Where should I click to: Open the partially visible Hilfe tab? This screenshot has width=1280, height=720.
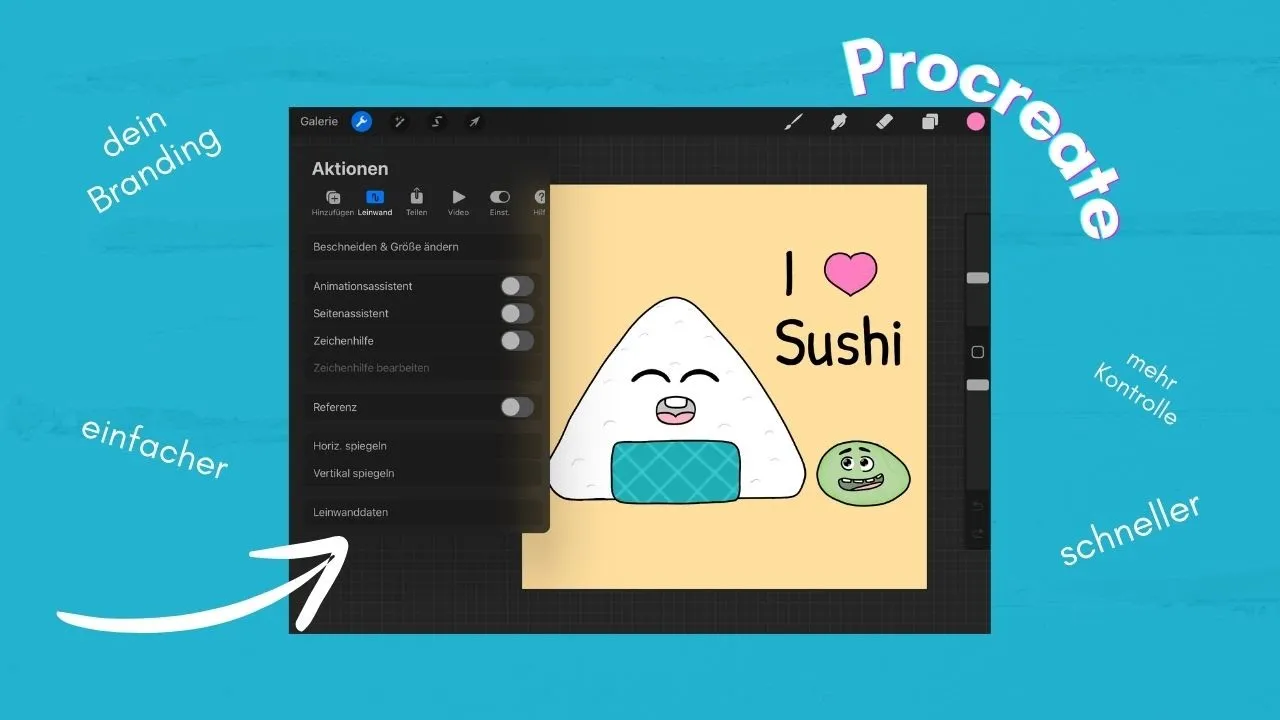coord(540,203)
